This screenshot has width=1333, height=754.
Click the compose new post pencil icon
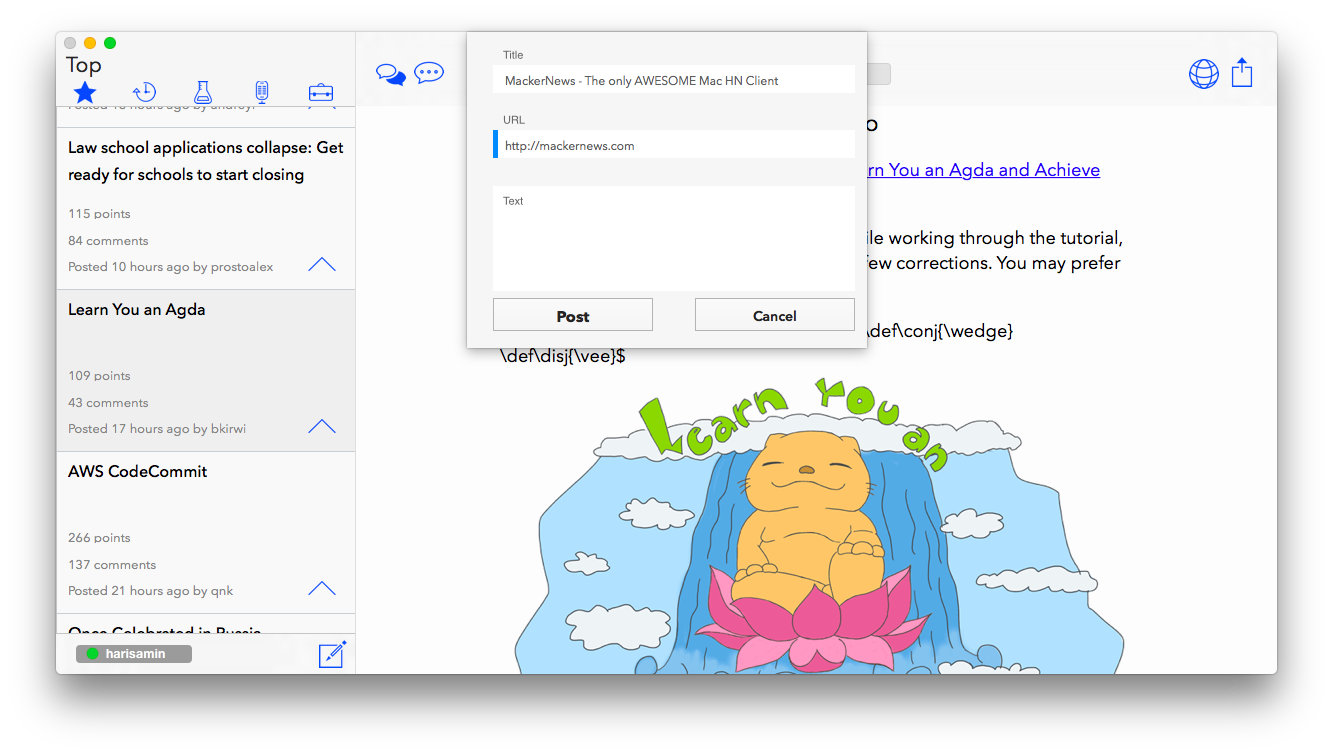click(332, 655)
